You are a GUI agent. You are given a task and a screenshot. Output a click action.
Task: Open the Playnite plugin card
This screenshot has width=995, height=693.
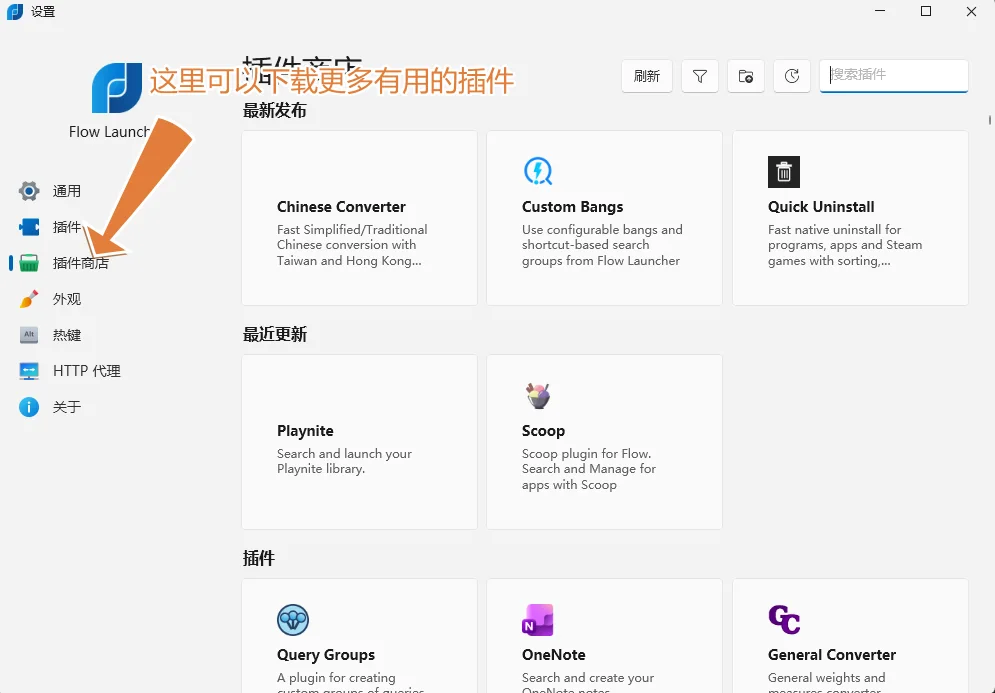coord(359,442)
